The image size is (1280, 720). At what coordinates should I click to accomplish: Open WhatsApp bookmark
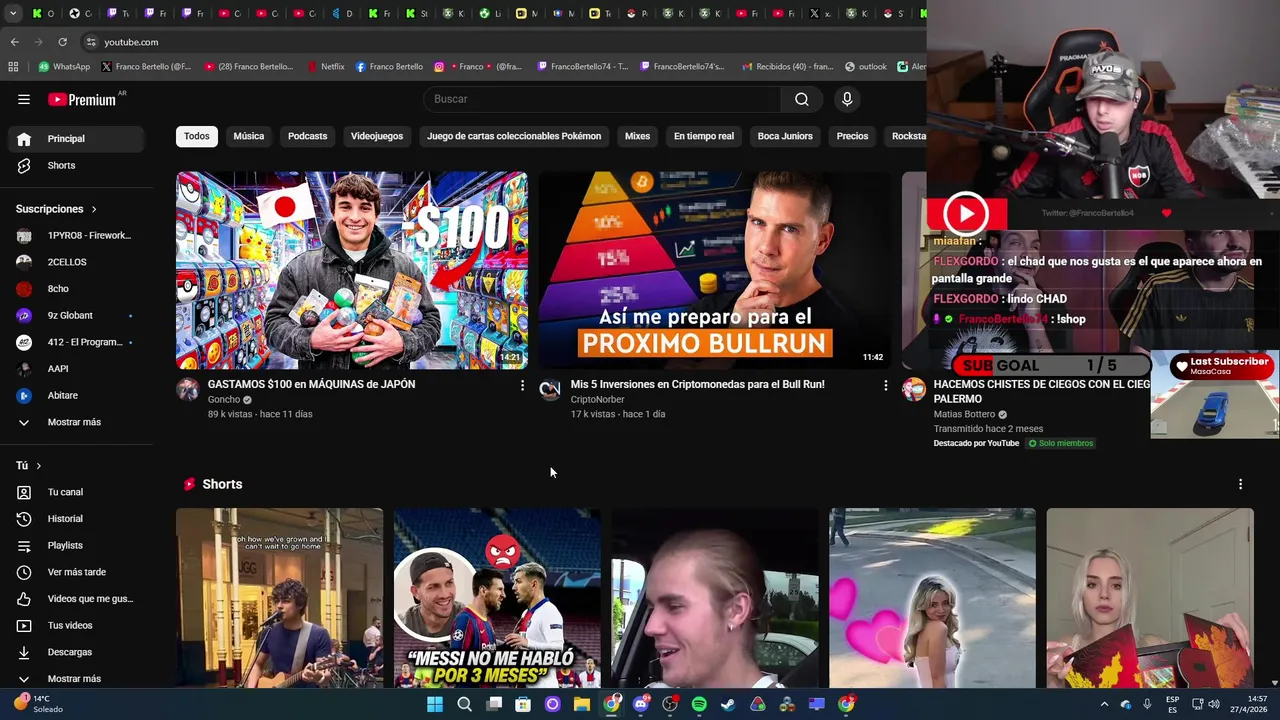point(64,67)
